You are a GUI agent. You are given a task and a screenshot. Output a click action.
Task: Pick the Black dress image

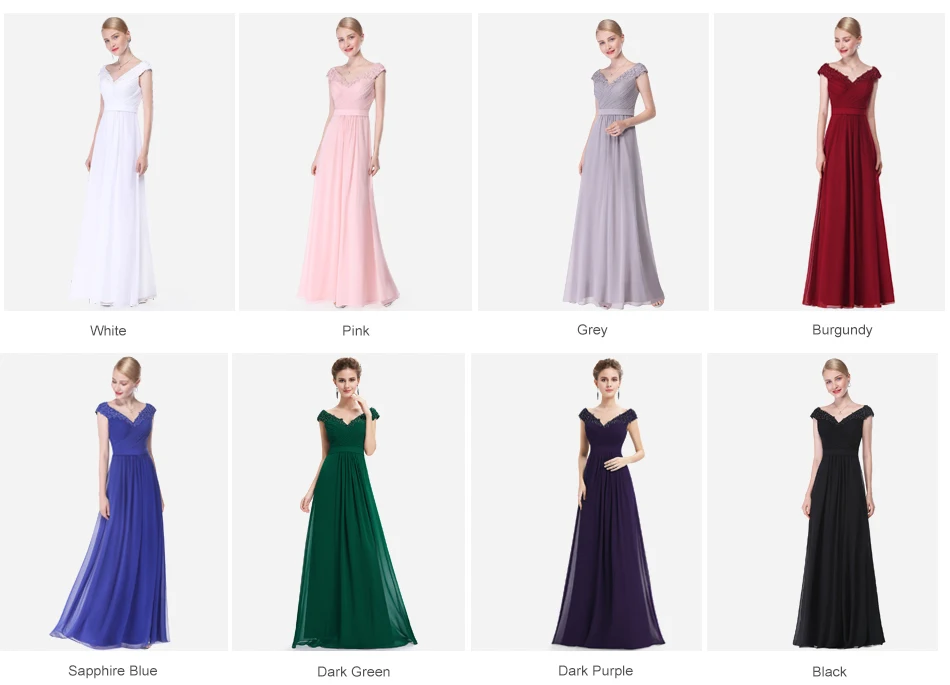[822, 502]
